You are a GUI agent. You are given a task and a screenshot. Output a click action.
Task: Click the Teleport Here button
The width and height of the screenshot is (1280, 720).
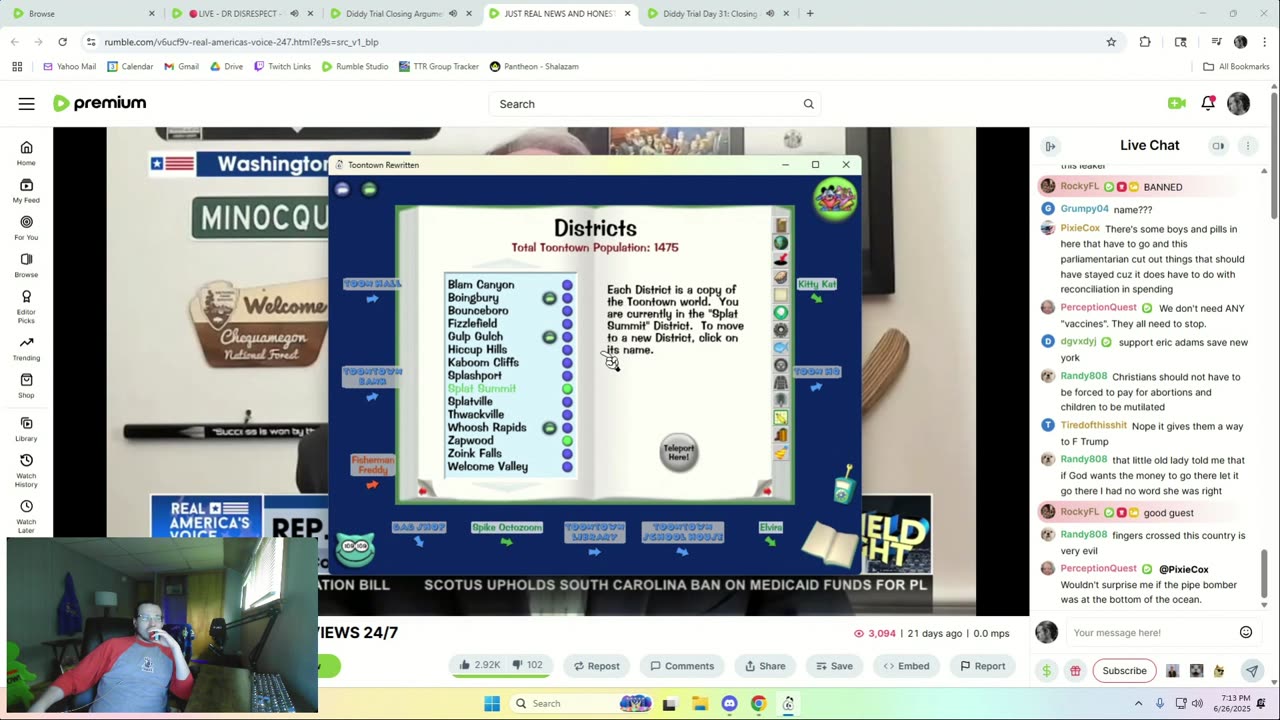(679, 453)
